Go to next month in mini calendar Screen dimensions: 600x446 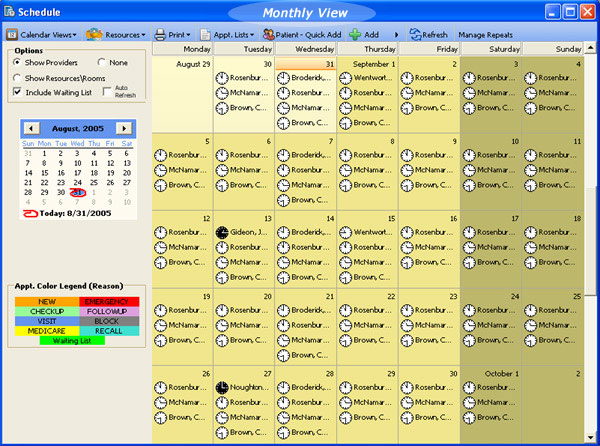[x=123, y=129]
